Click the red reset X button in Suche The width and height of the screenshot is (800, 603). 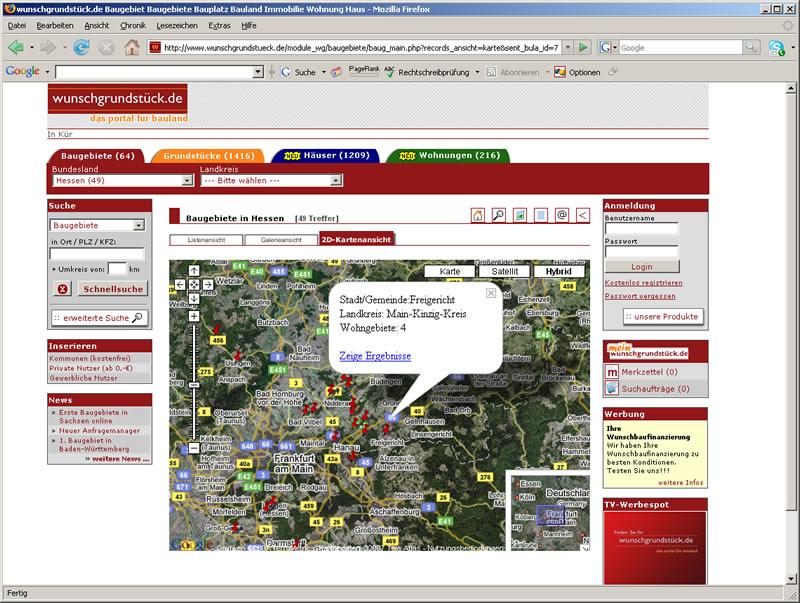point(62,289)
